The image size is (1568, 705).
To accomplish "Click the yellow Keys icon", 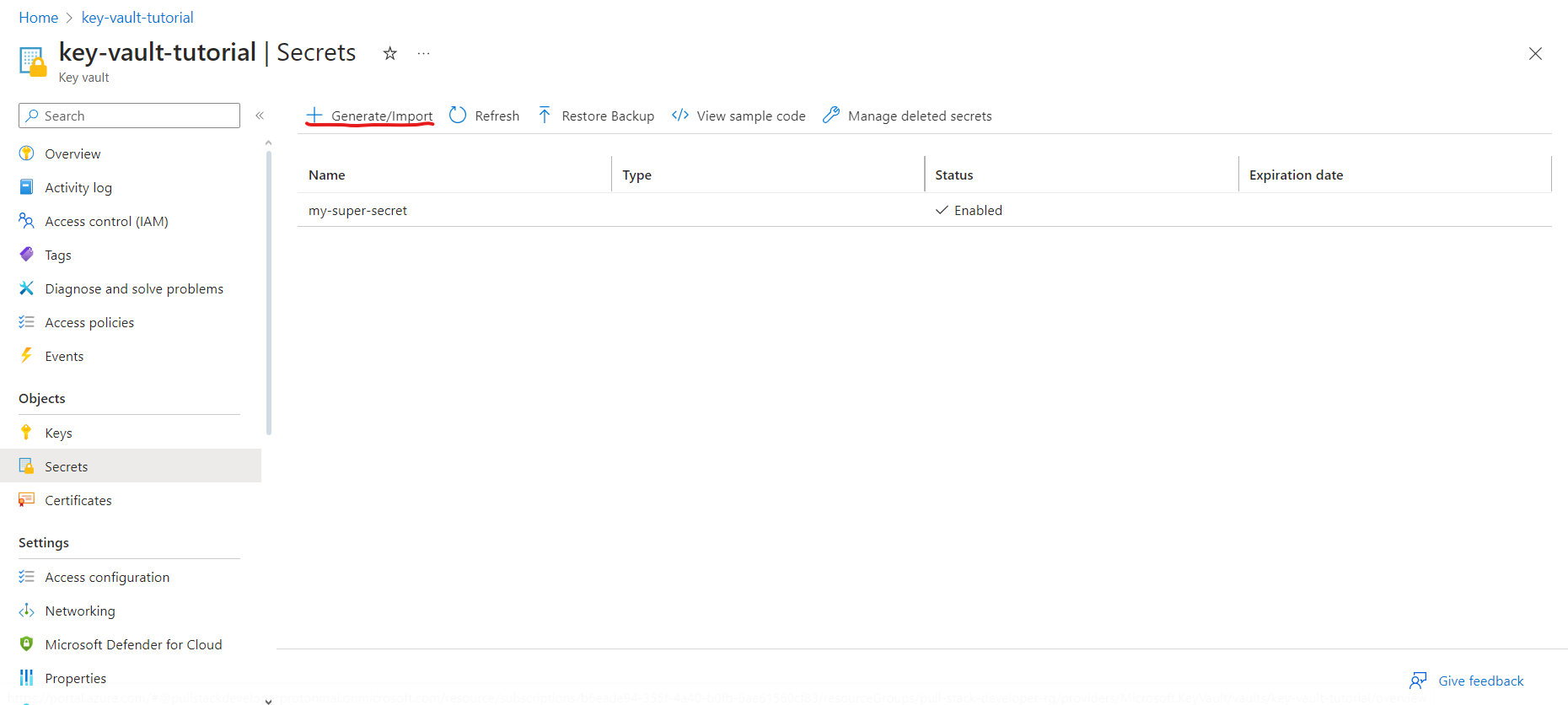I will pos(27,433).
